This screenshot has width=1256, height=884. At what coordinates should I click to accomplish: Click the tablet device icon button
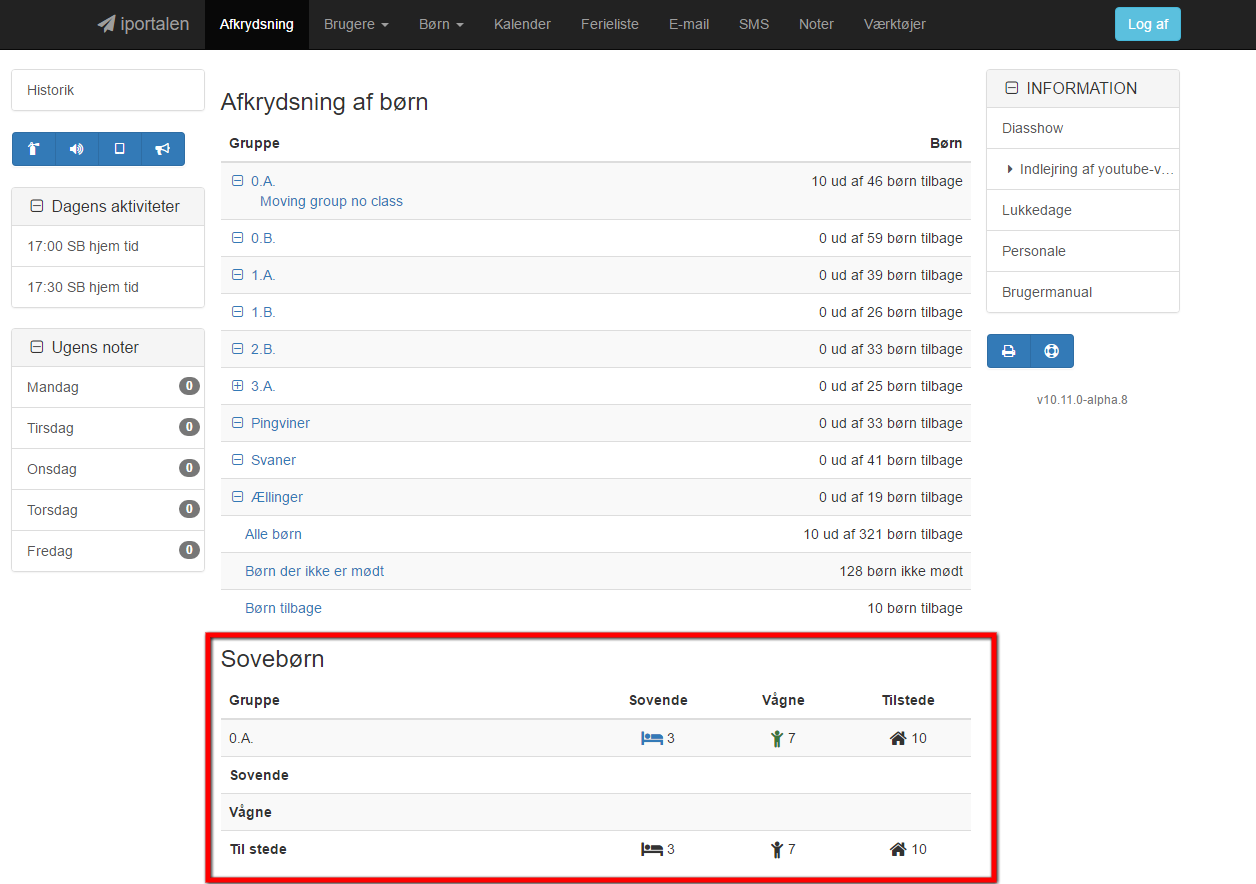[x=120, y=149]
